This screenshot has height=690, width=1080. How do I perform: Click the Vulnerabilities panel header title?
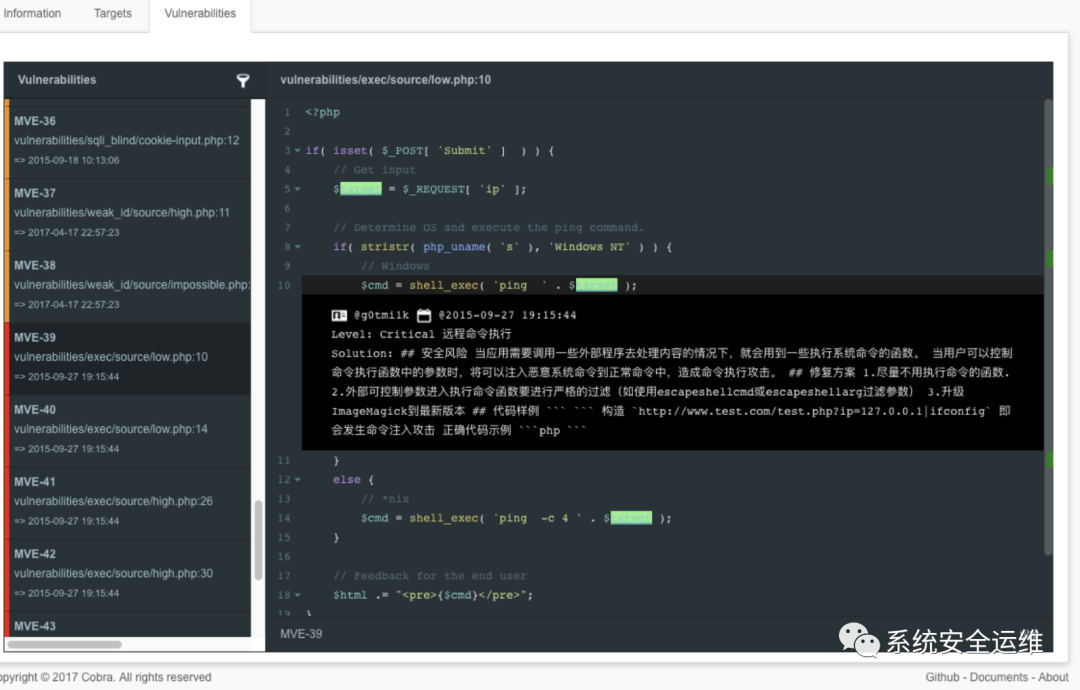pyautogui.click(x=56, y=80)
